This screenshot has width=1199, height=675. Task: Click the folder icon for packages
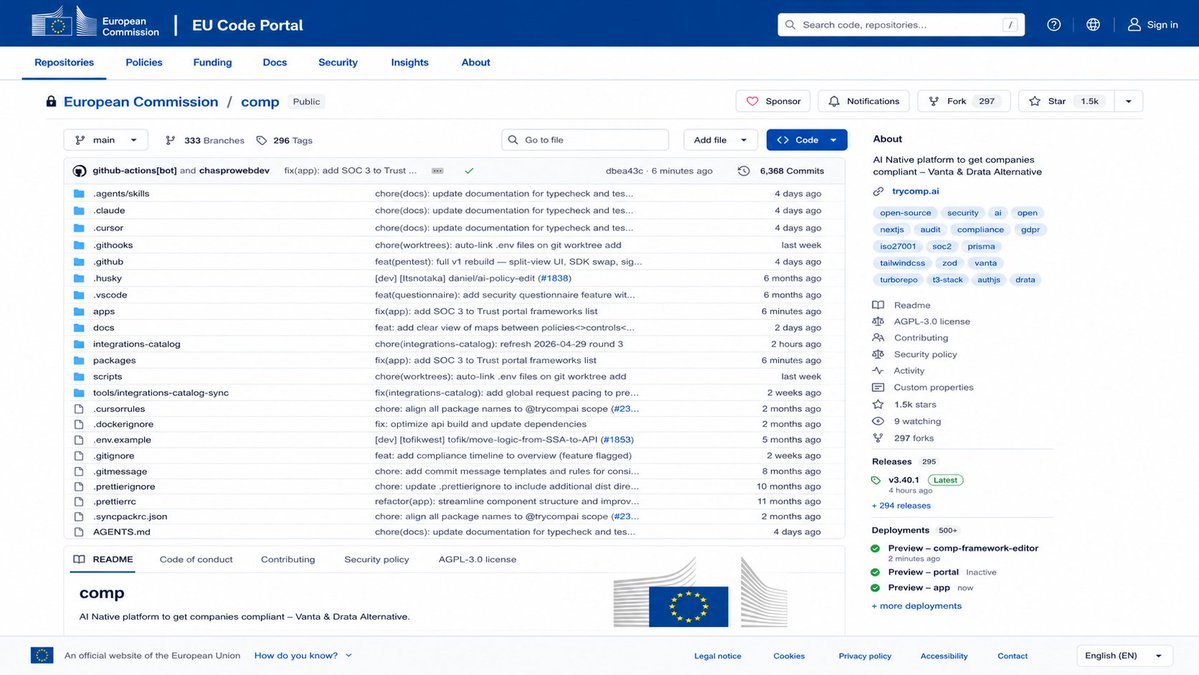(79, 360)
